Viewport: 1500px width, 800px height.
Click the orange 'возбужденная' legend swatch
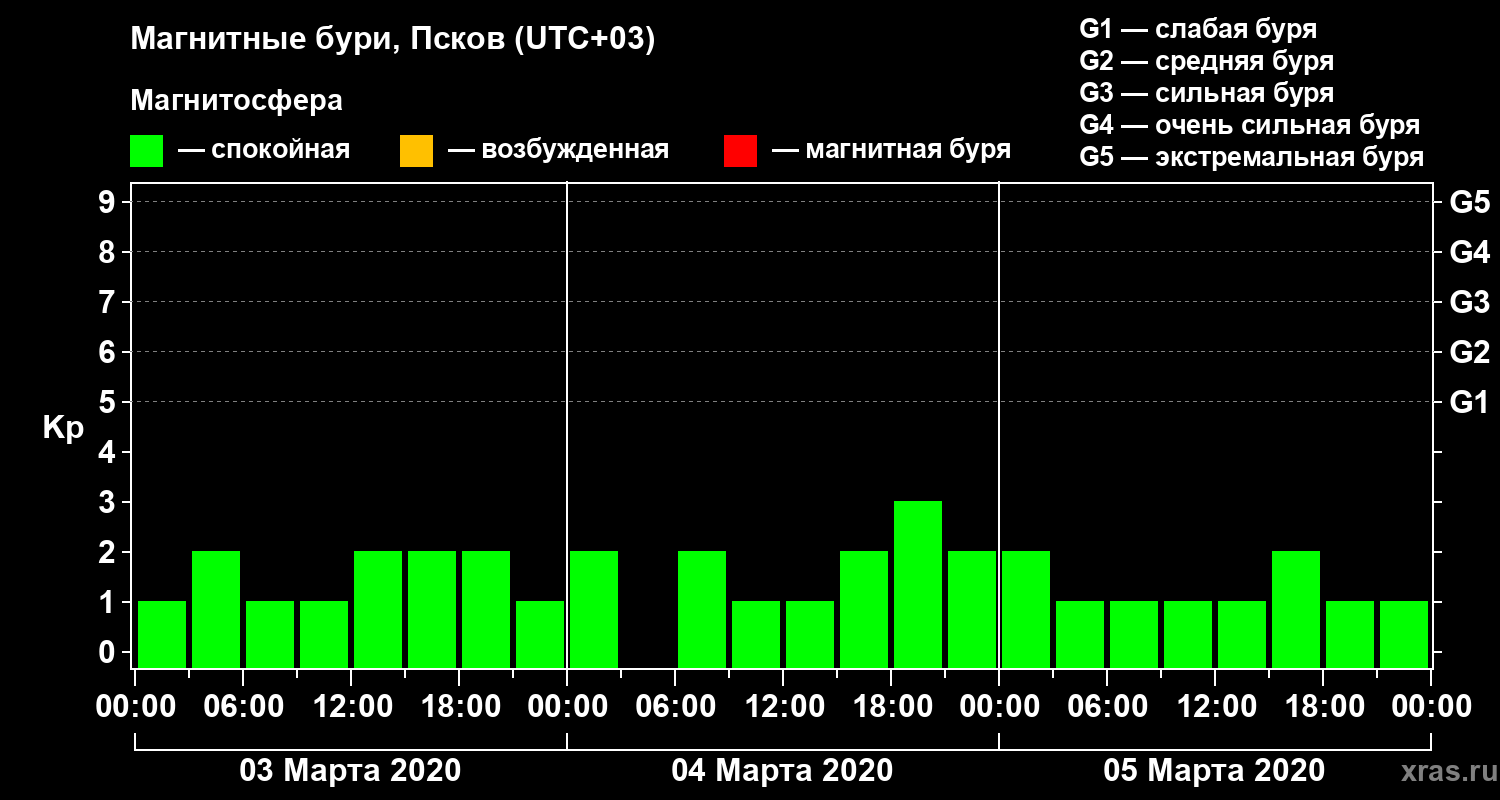pyautogui.click(x=416, y=150)
